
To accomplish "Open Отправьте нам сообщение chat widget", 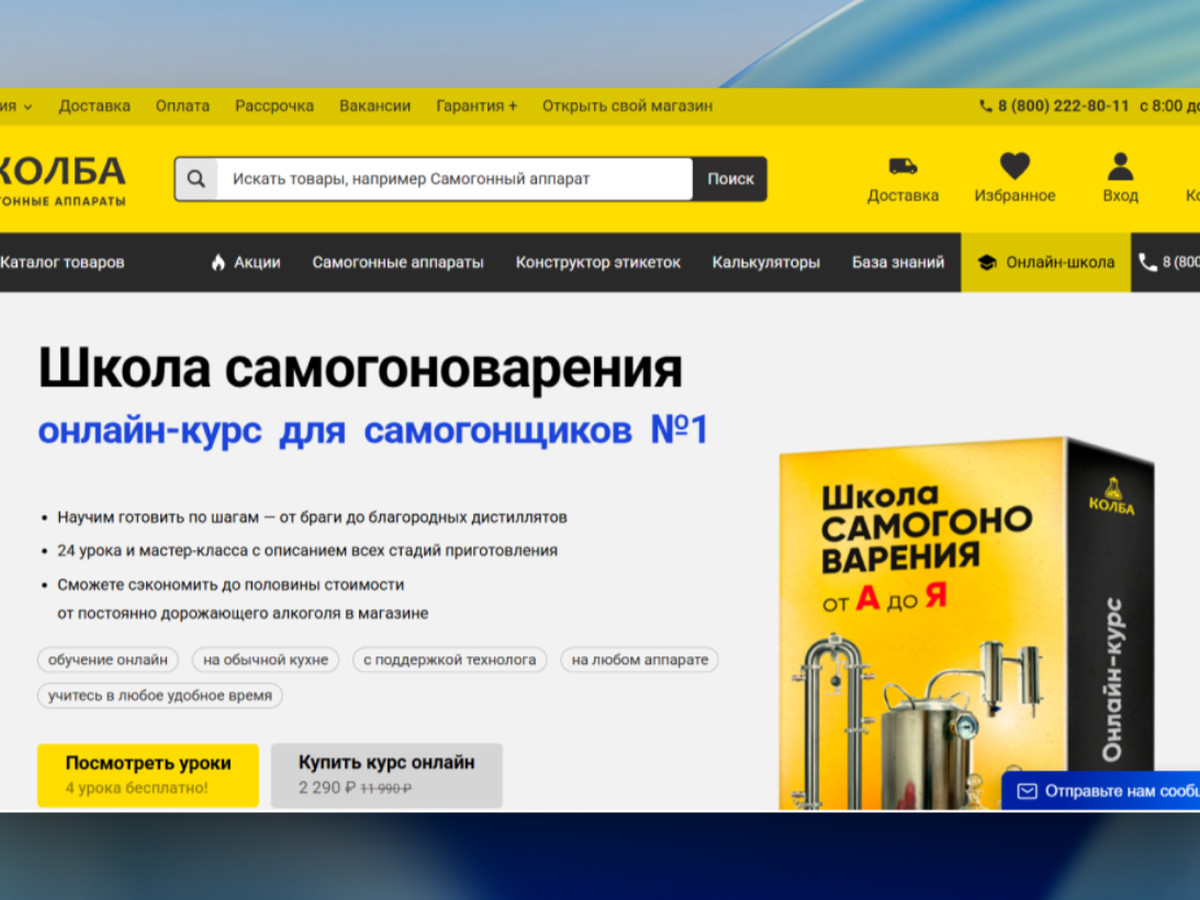I will [x=1101, y=791].
